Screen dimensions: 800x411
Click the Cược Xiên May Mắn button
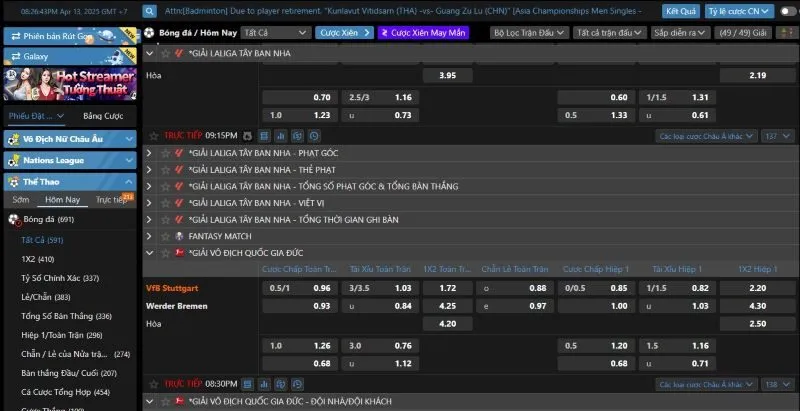pyautogui.click(x=424, y=32)
